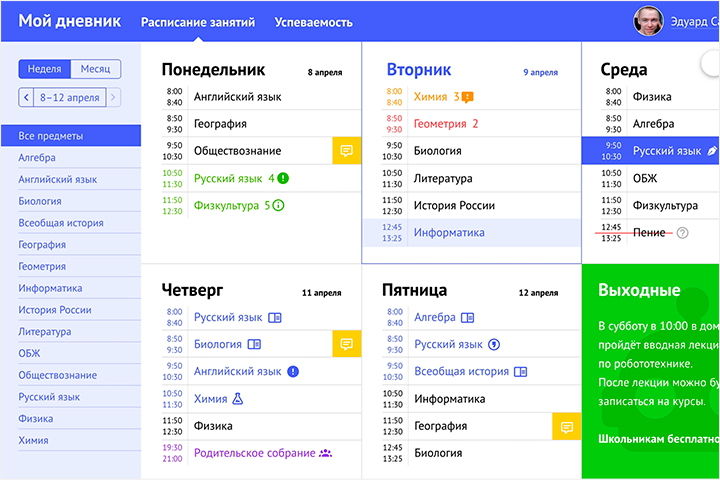The image size is (720, 480).
Task: Open the yellow note icon on Обществознание
Action: [x=346, y=151]
